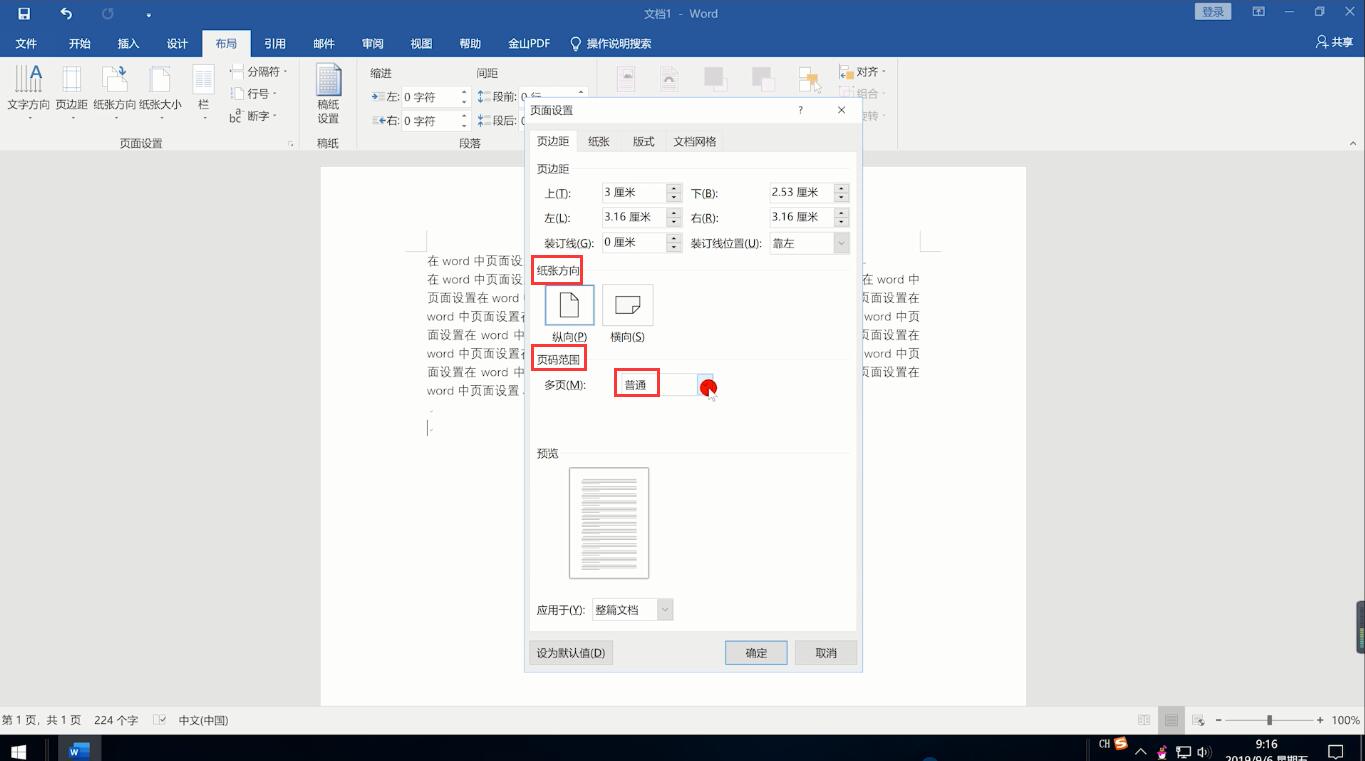Click the ribbon display options icon
1365x761 pixels.
(x=1258, y=13)
